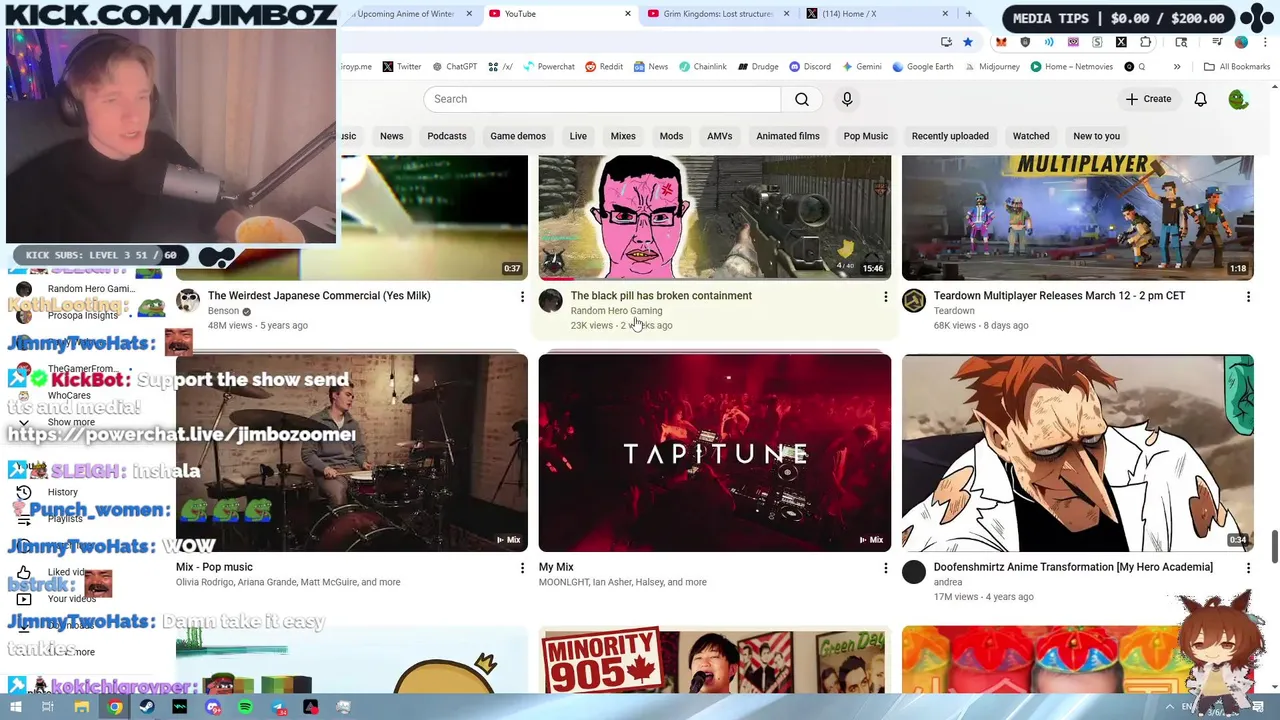Open Drudge bookmark
Screen dimensions: 1280x720
[758, 67]
